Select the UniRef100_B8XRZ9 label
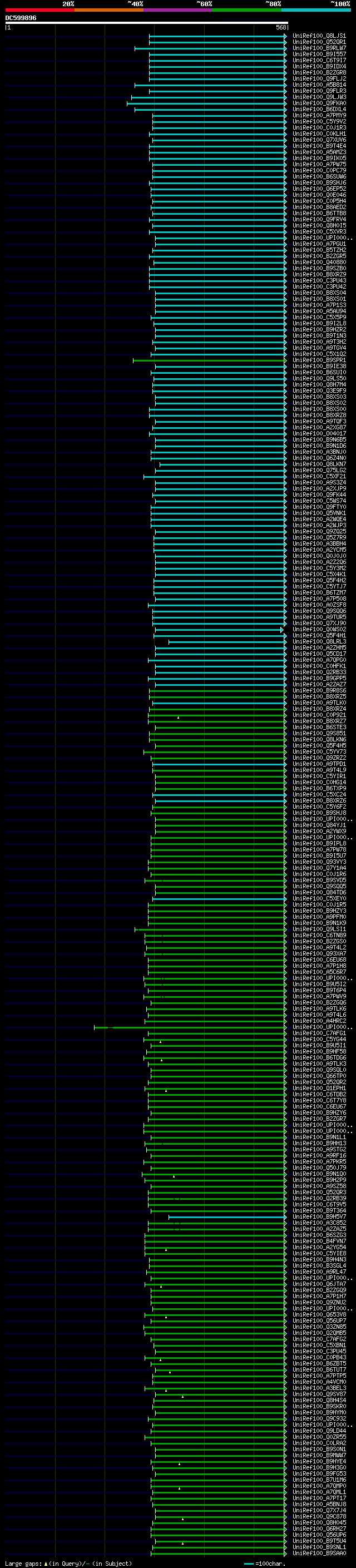Viewport: 356px width, 1568px height. [x=319, y=275]
